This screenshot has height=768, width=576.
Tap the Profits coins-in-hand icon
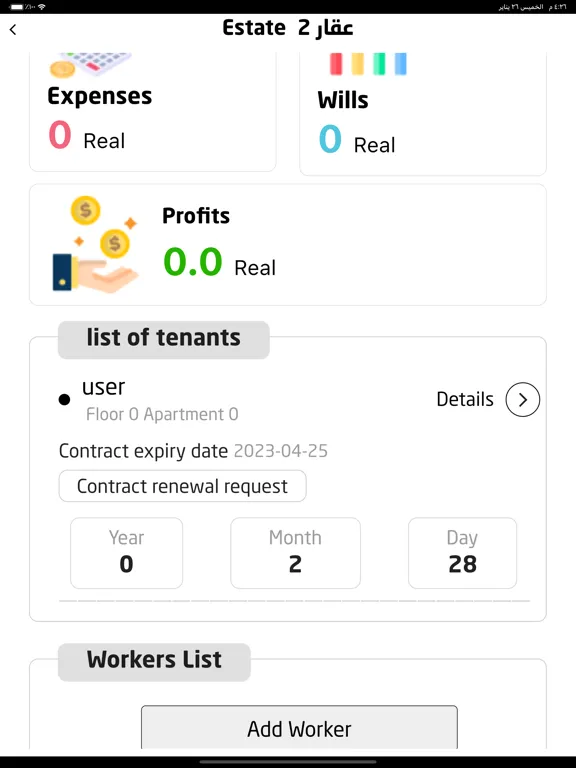(x=96, y=244)
